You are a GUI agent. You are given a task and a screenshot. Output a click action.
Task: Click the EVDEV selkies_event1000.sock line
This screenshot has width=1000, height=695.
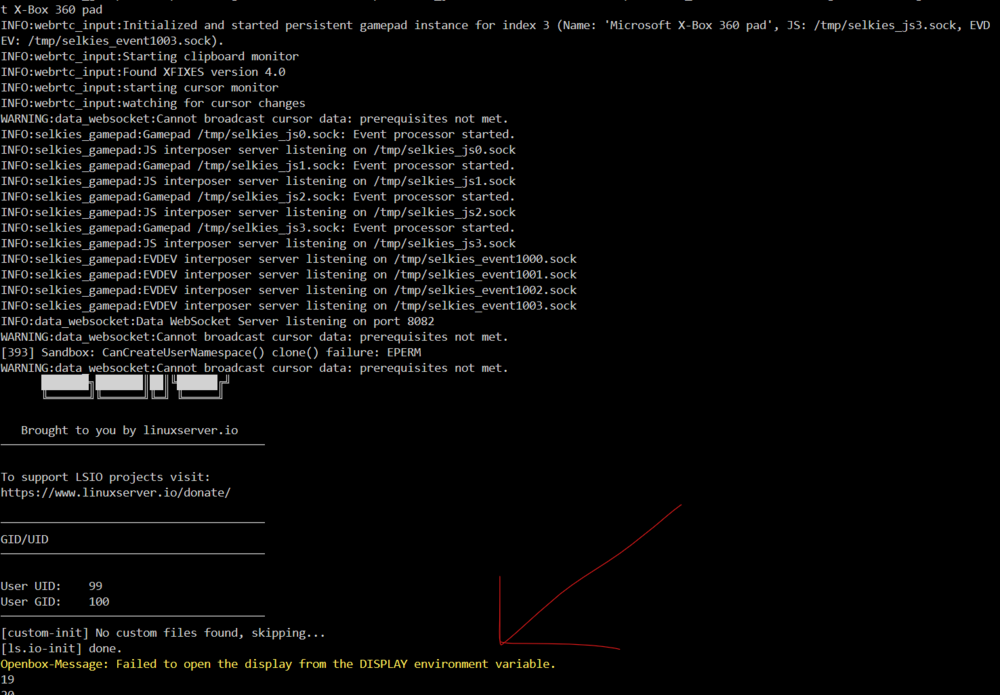pyautogui.click(x=288, y=259)
